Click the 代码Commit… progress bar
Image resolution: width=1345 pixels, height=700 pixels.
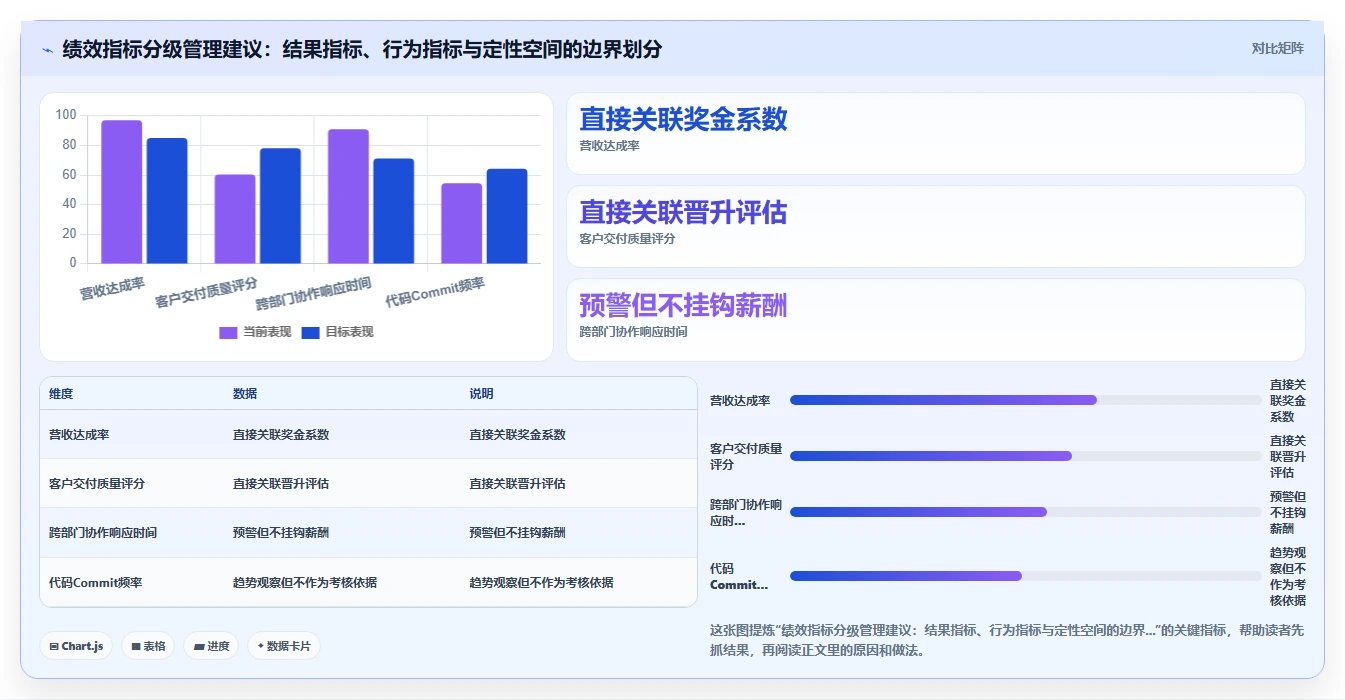pos(1025,576)
